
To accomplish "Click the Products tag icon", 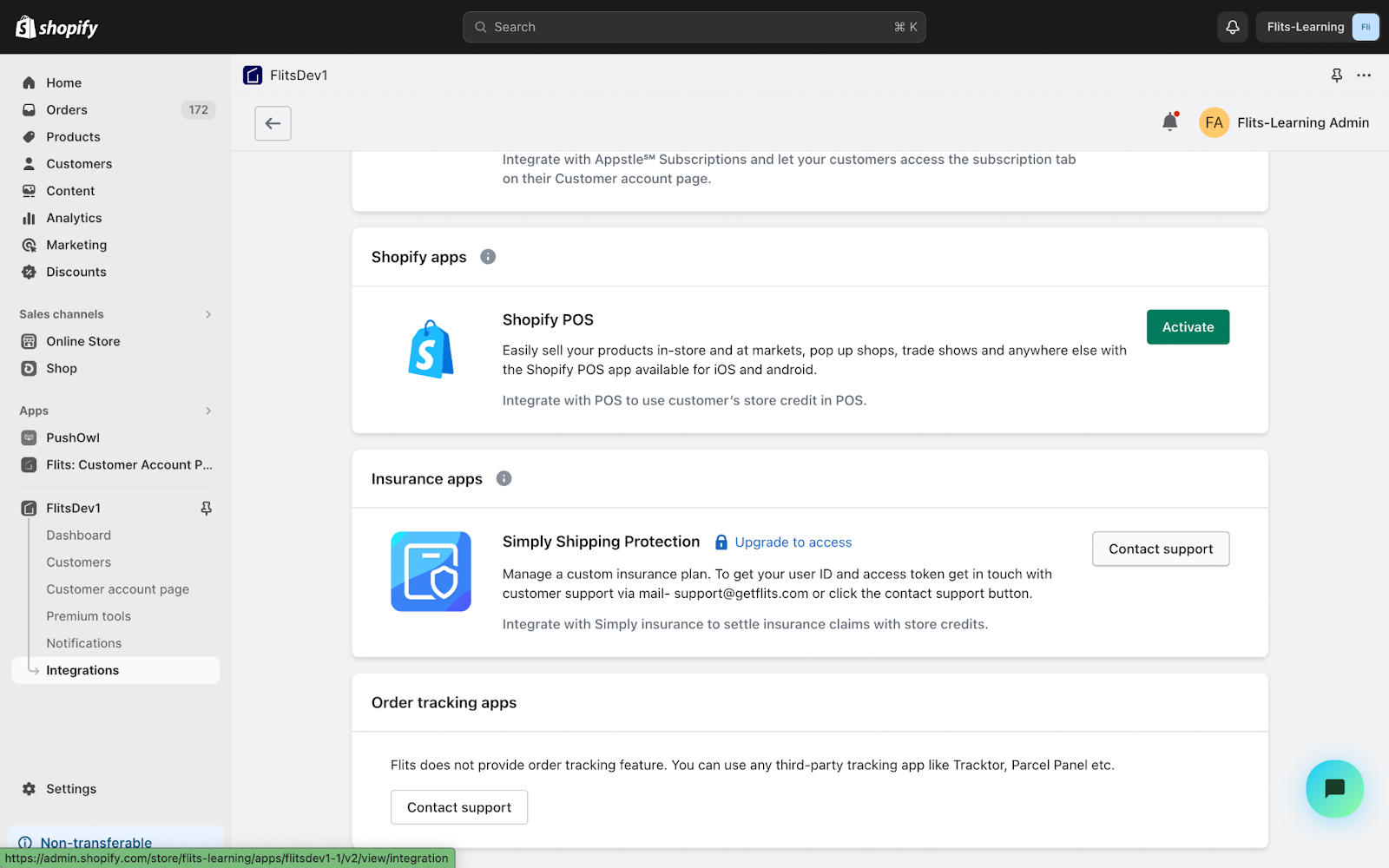I will (29, 136).
